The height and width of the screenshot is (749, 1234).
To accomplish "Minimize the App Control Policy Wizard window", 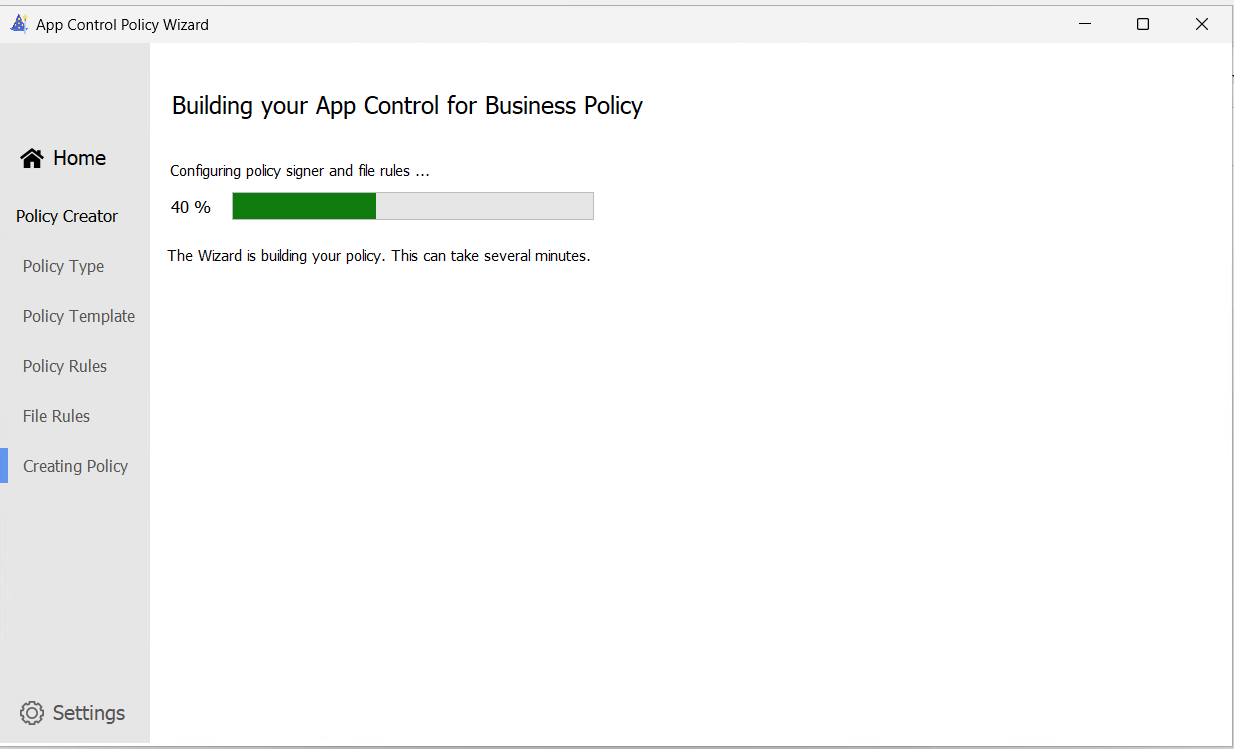I will pyautogui.click(x=1084, y=24).
